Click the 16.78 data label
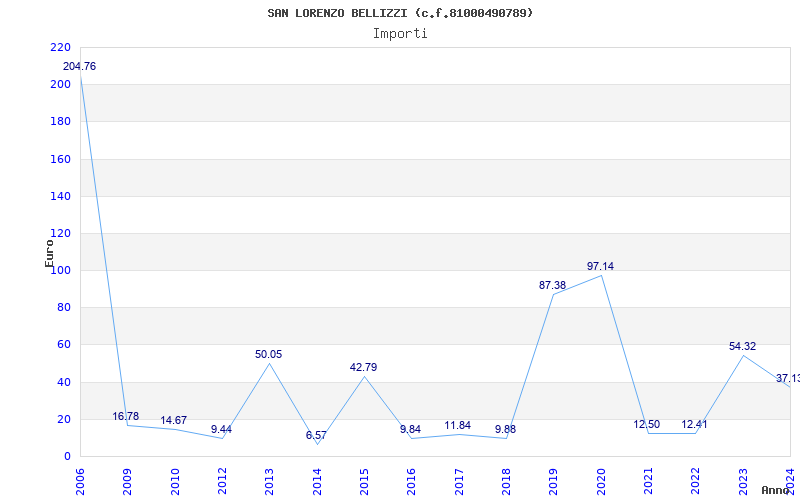The width and height of the screenshot is (800, 500). [x=126, y=416]
